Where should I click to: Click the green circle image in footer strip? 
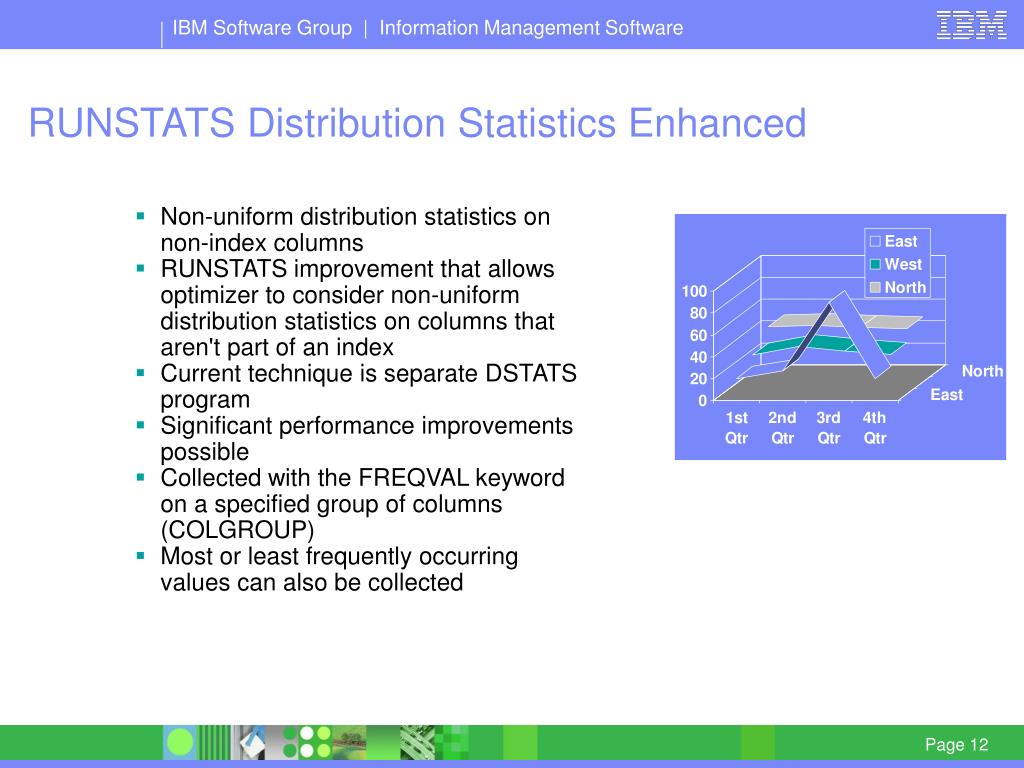point(181,743)
